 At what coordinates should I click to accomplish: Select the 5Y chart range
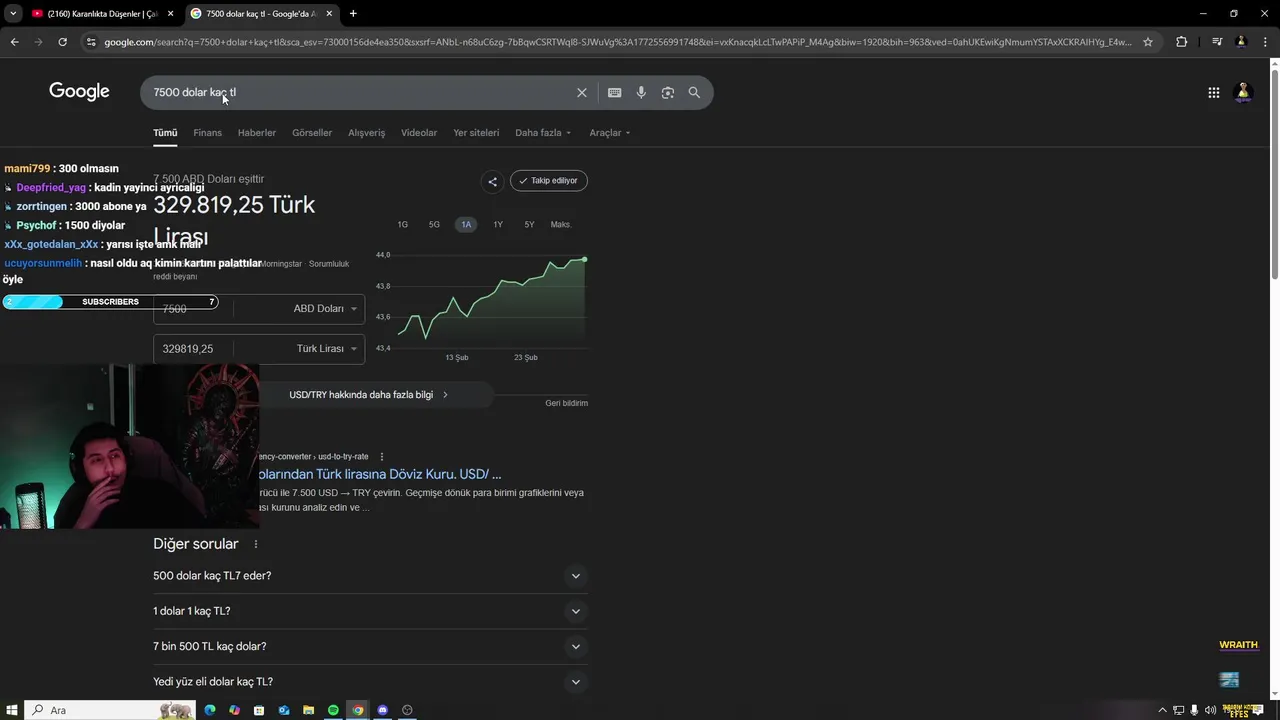click(x=529, y=225)
